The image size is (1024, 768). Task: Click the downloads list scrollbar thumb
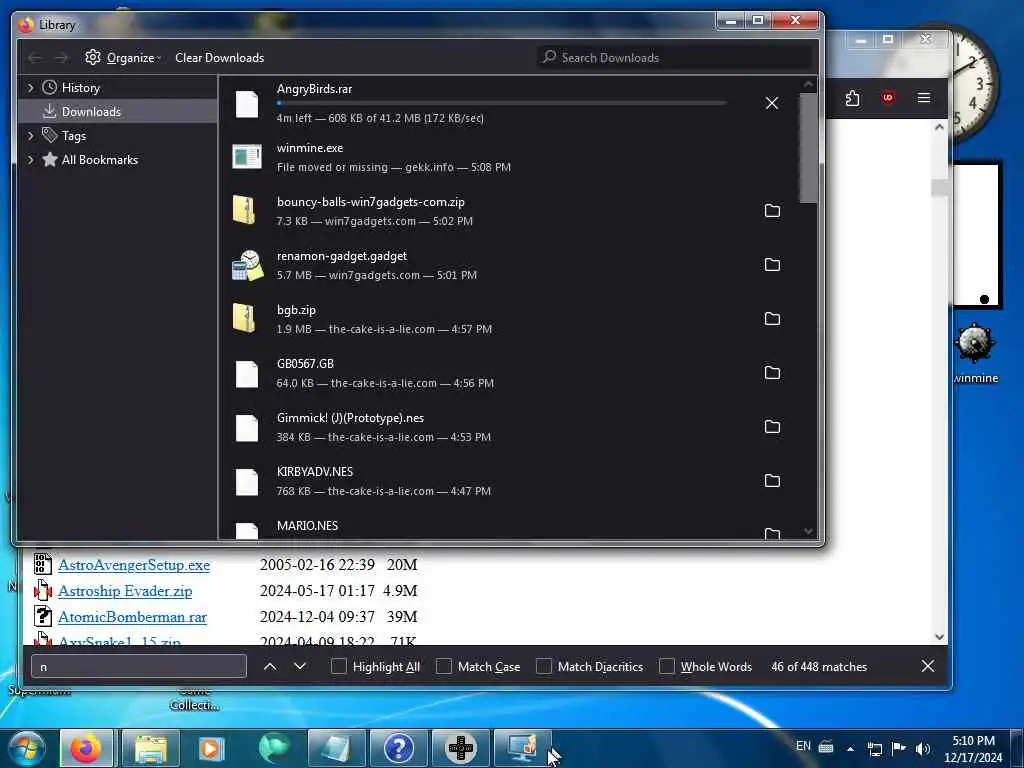[x=808, y=148]
